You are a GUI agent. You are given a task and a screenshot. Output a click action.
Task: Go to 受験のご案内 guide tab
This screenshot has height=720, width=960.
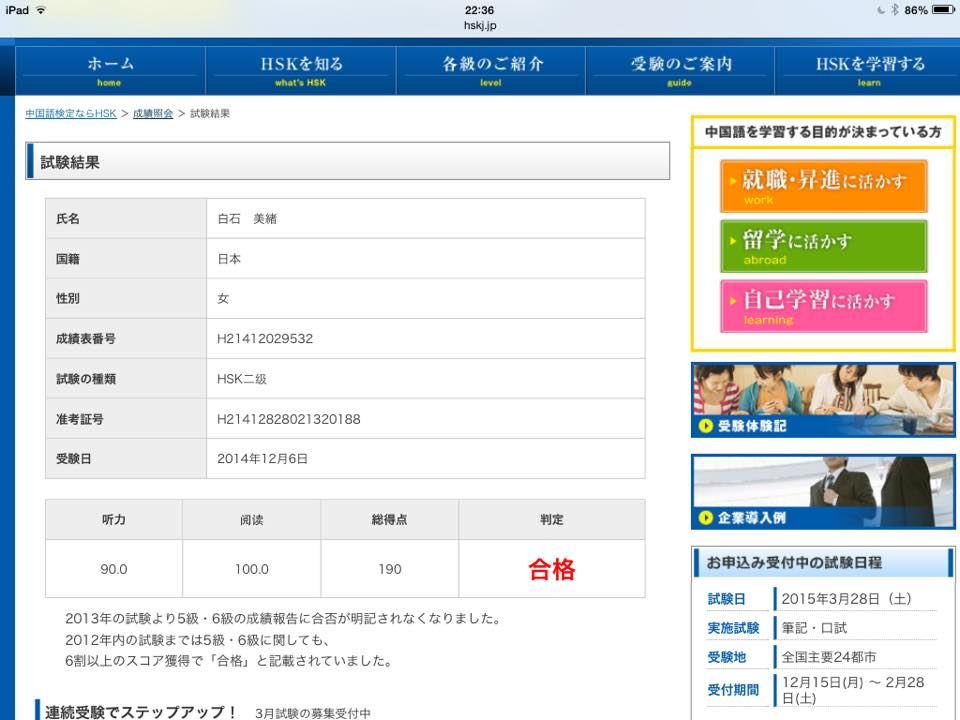pos(680,71)
